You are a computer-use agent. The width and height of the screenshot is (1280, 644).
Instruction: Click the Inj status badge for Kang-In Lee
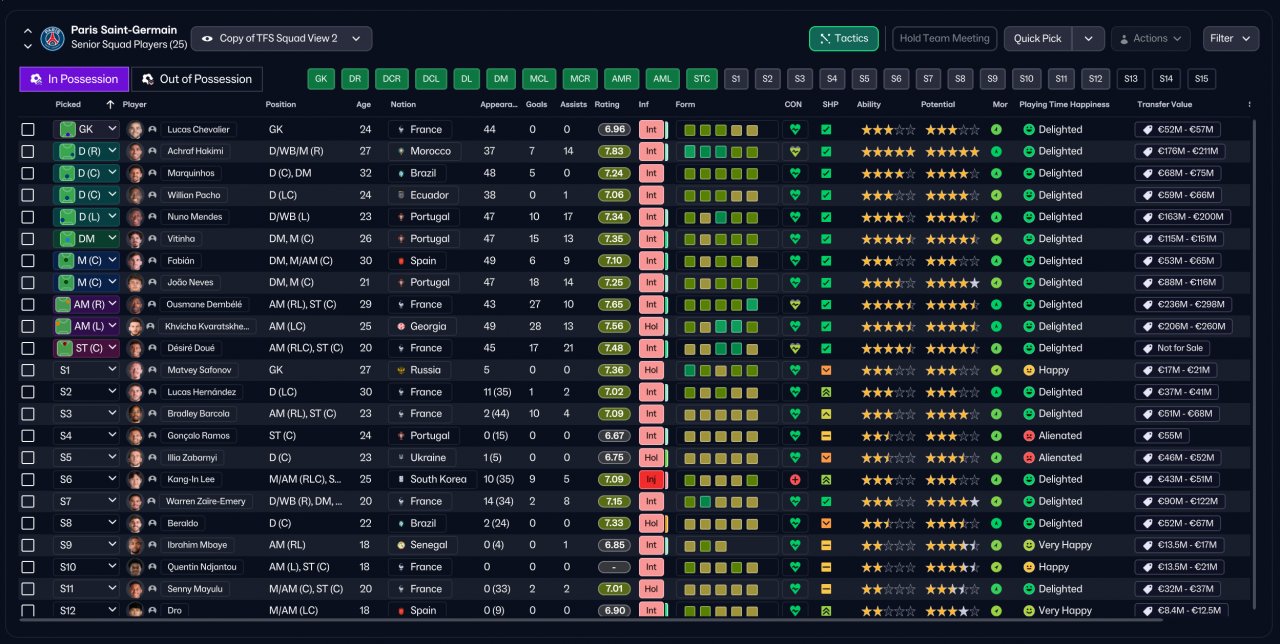click(651, 480)
